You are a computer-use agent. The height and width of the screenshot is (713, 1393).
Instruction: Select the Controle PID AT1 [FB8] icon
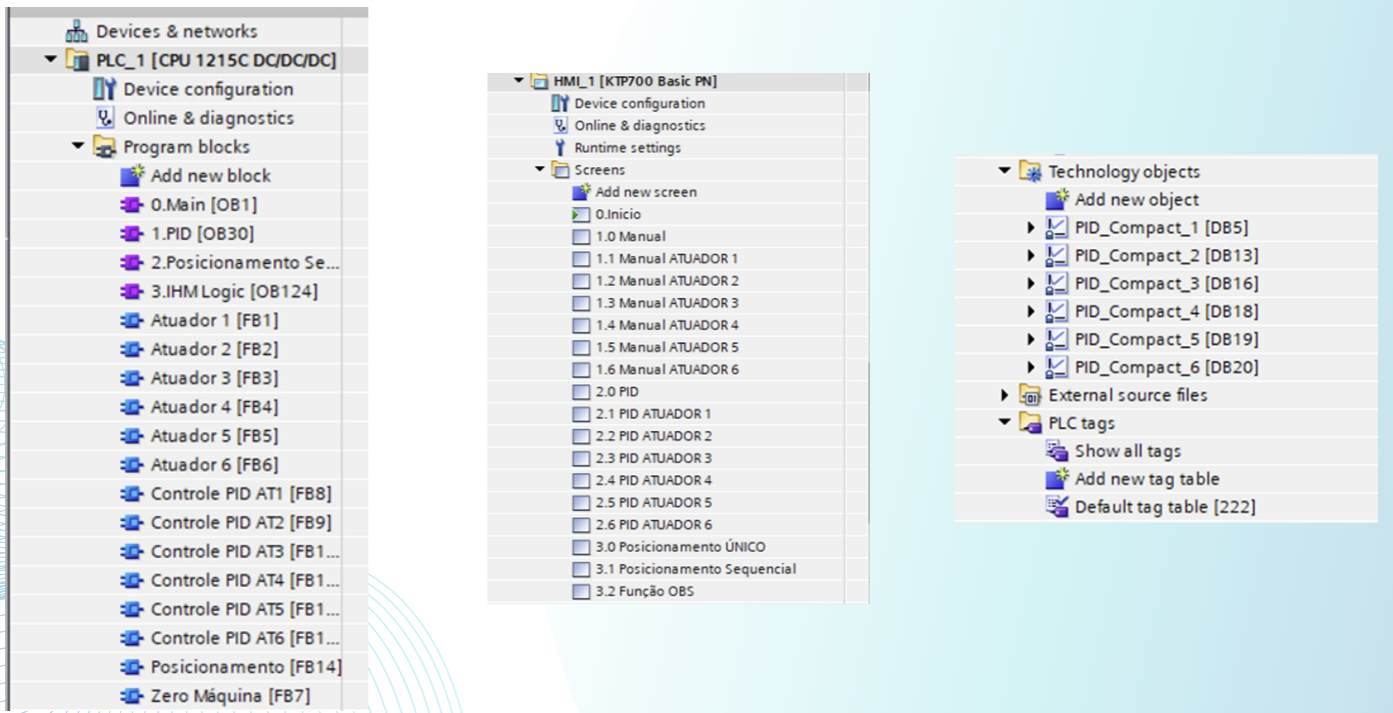pyautogui.click(x=132, y=494)
